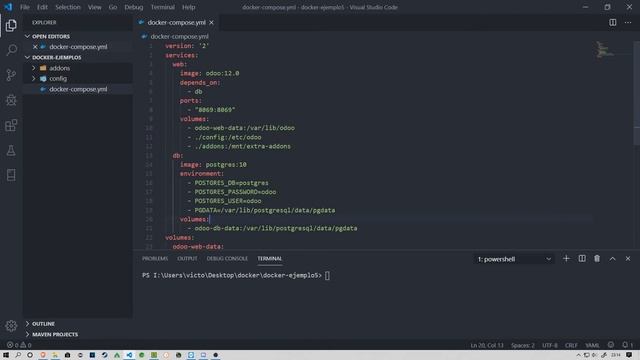This screenshot has width=640, height=360.
Task: Open Source Control view in activity bar
Action: pos(11,75)
